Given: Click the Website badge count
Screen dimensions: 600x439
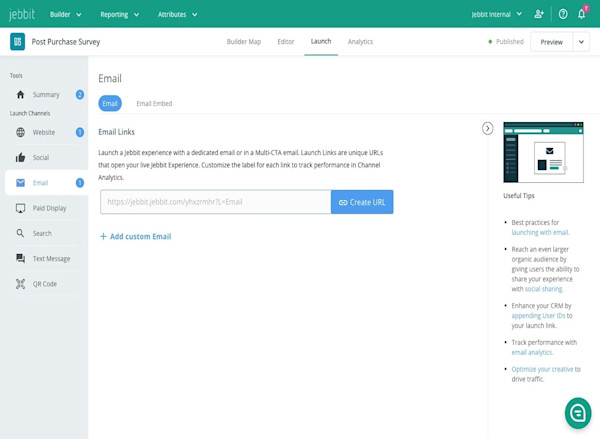Looking at the screenshot, I should pyautogui.click(x=80, y=132).
